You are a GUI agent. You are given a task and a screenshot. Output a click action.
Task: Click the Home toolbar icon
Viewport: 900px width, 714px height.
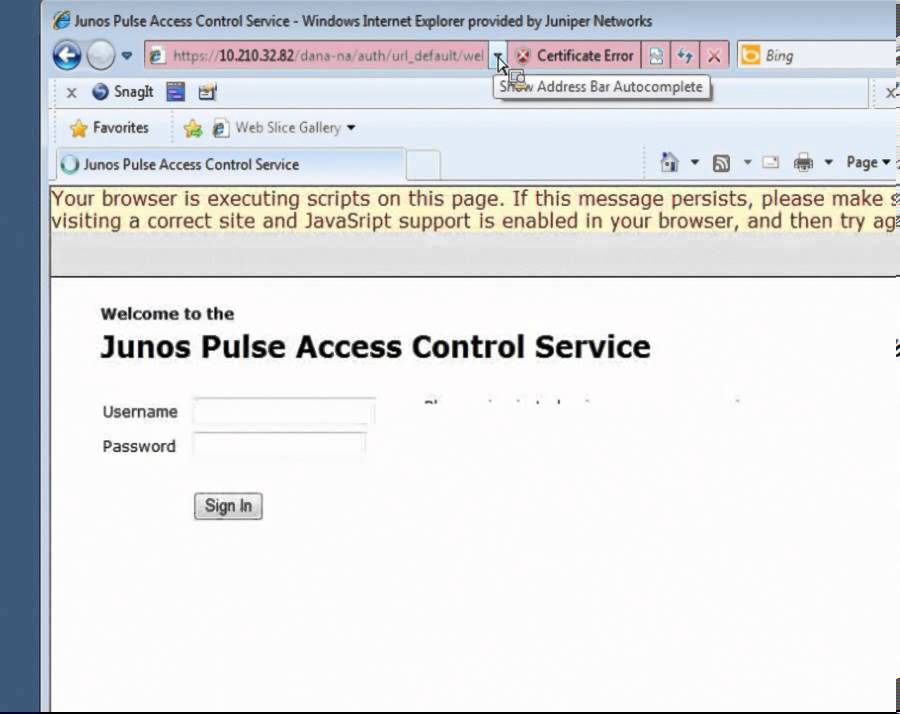tap(669, 162)
